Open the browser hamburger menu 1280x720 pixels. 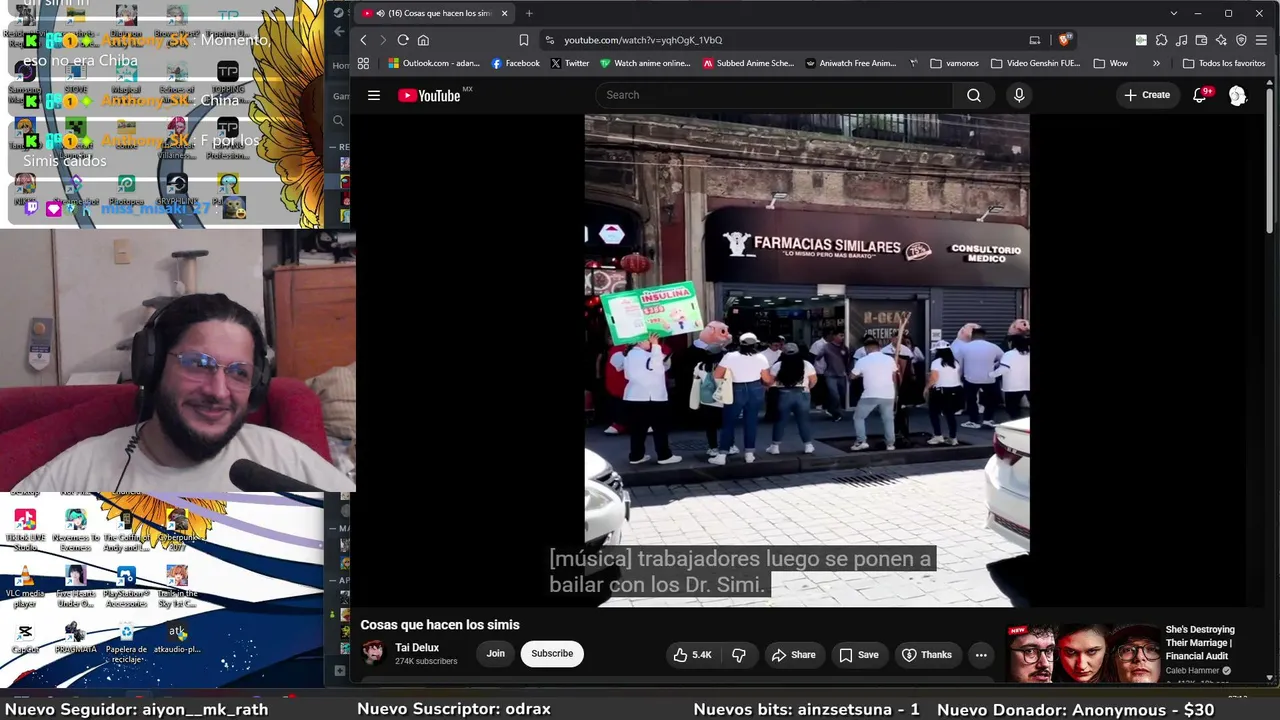[x=1261, y=40]
